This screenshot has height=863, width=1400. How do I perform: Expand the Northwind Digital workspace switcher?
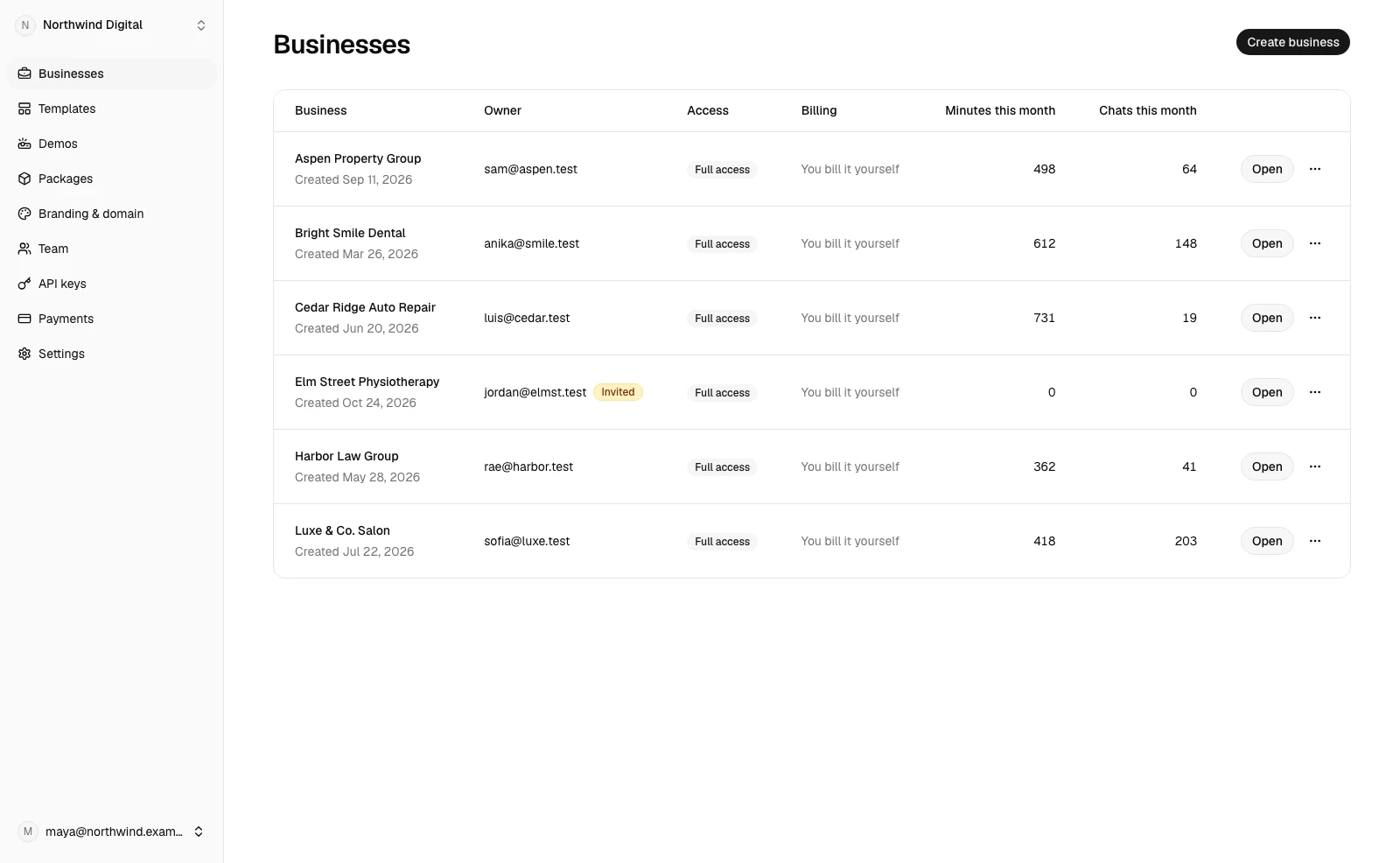[112, 25]
